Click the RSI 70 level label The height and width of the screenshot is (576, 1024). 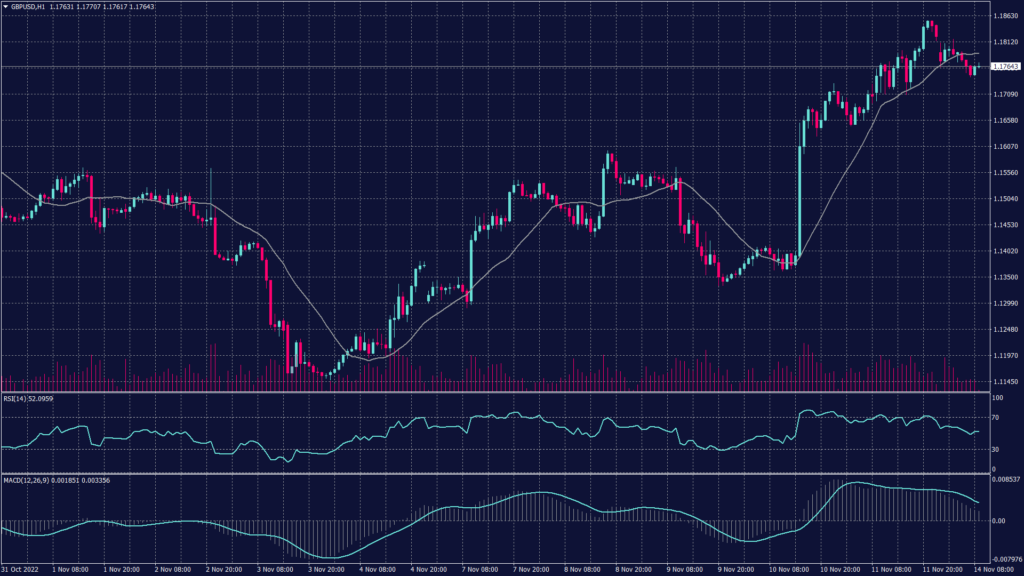coord(996,417)
